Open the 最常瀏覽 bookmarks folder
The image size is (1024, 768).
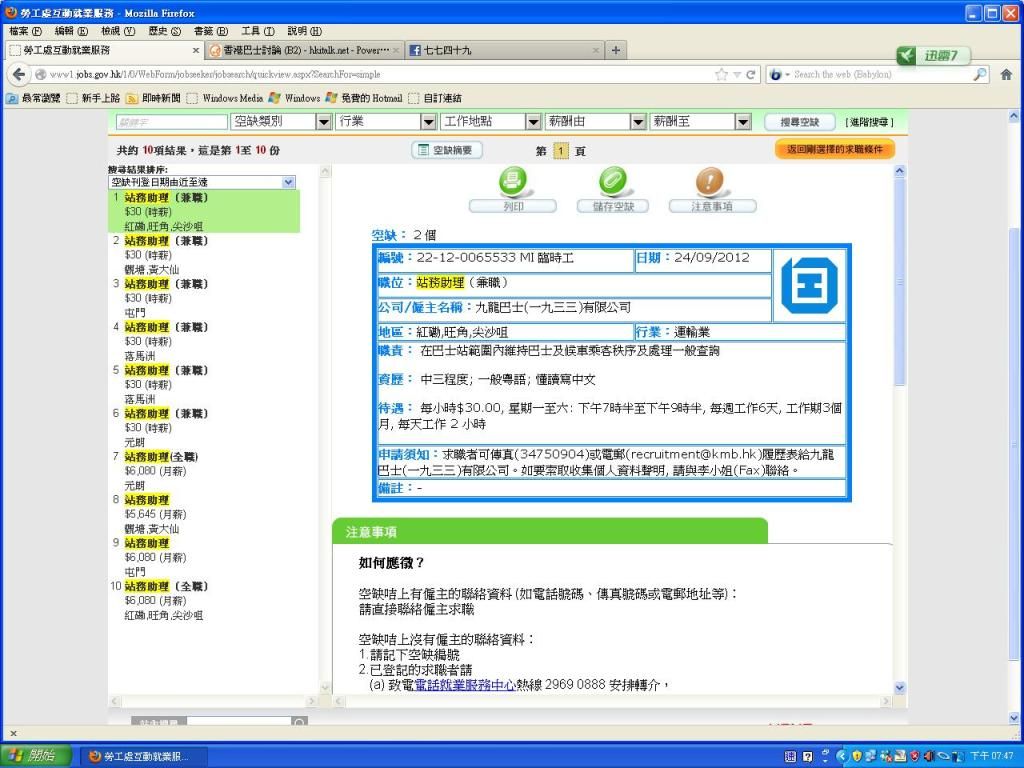coord(33,98)
